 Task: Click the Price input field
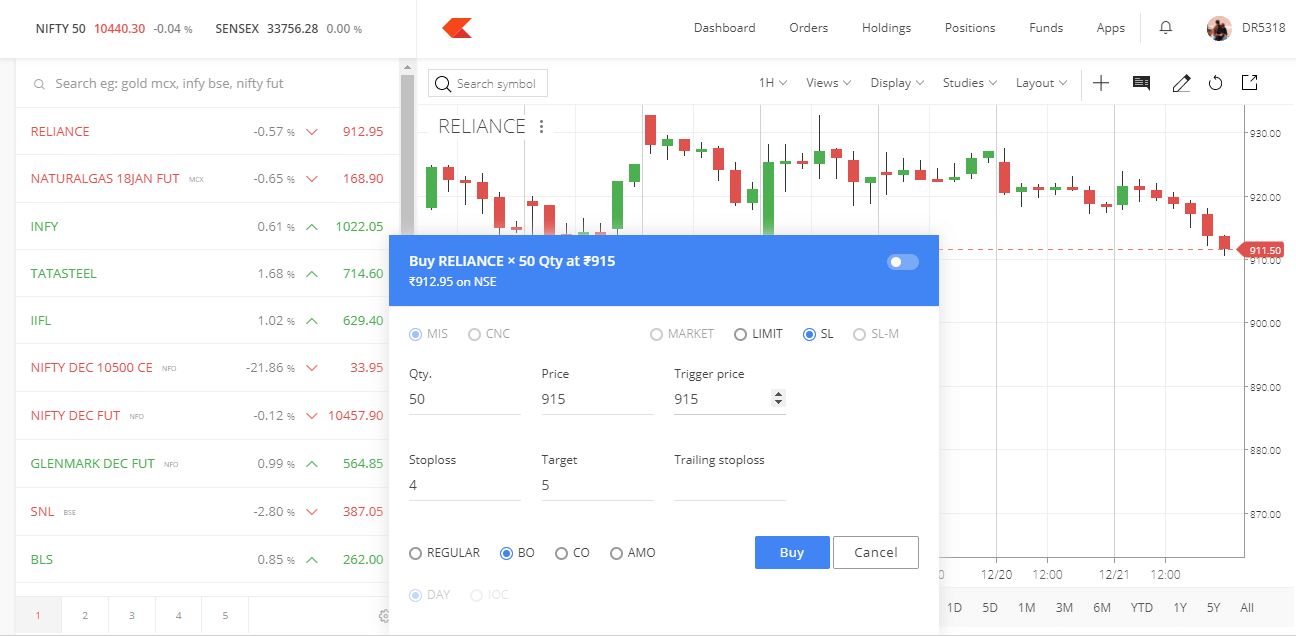point(598,399)
